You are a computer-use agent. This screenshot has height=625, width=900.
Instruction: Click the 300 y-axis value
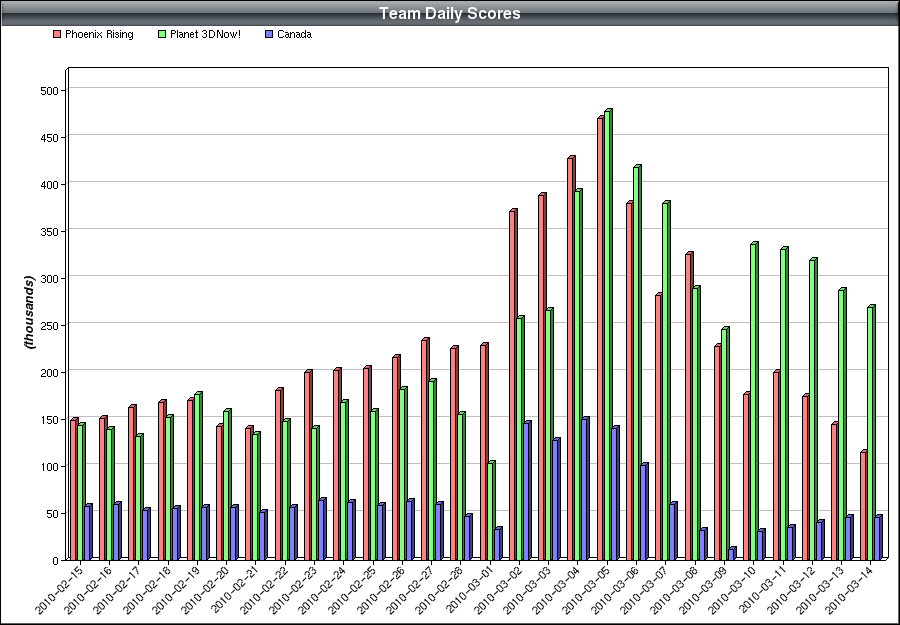click(51, 278)
